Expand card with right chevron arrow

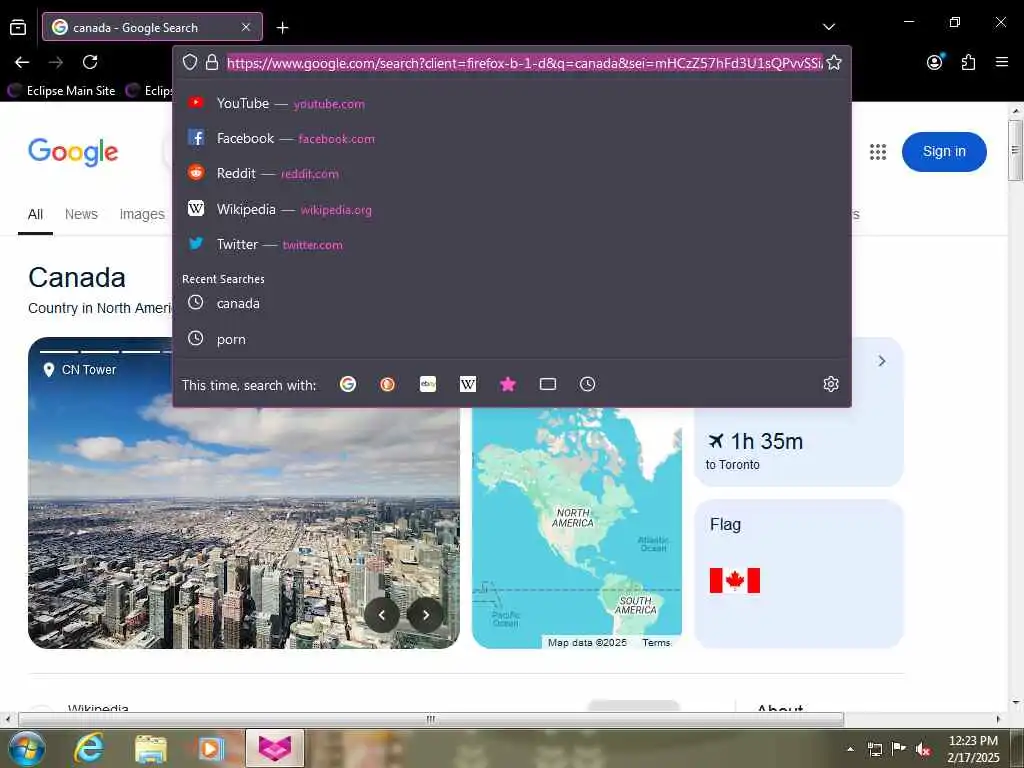point(882,361)
